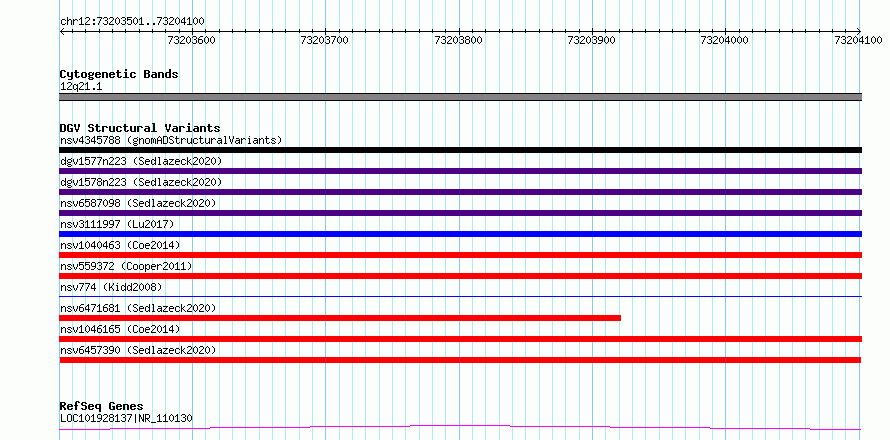This screenshot has height=440, width=890.
Task: Select dgv1577n223 (Sedlazeck2020) label
Action: pos(141,161)
